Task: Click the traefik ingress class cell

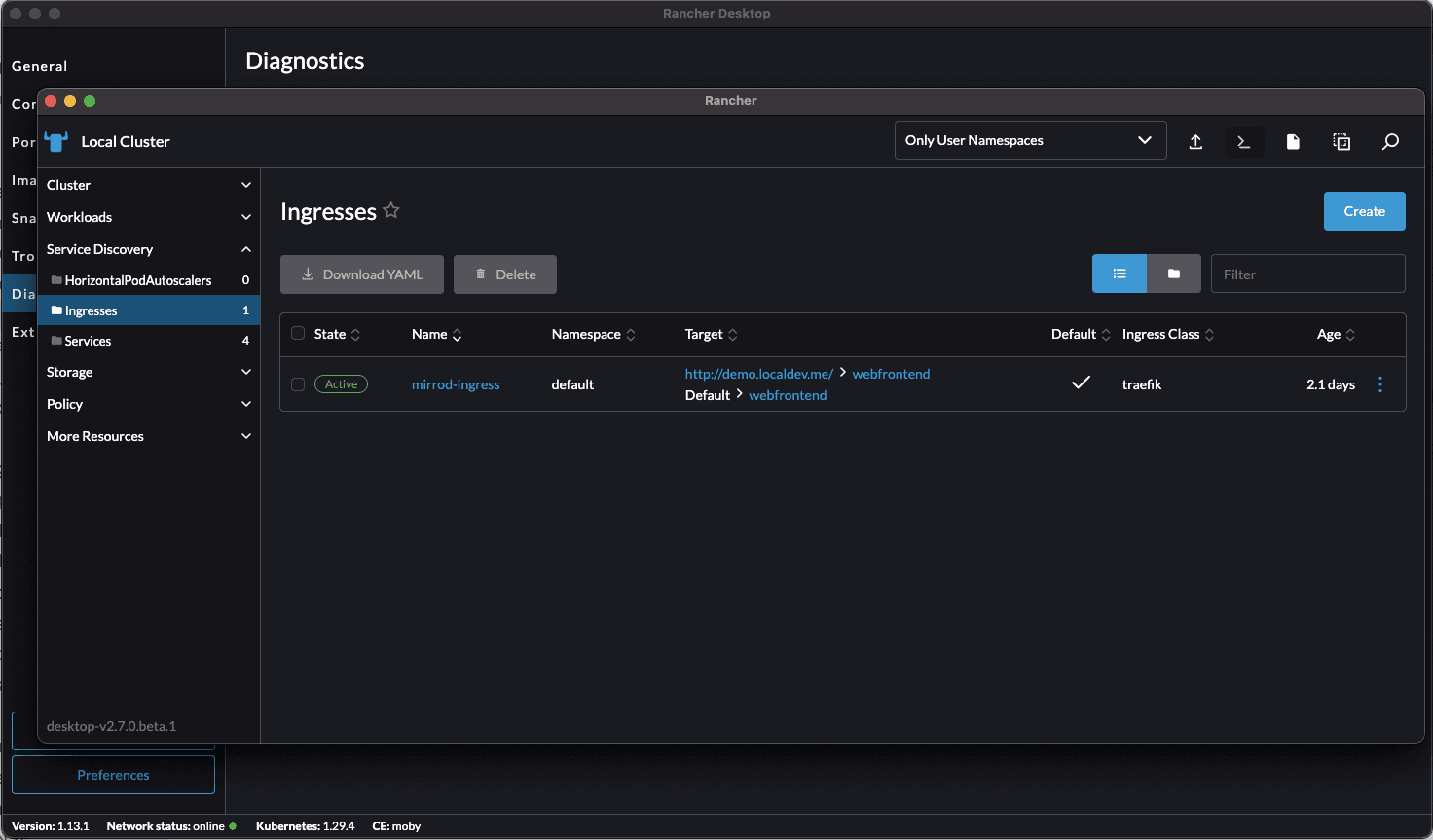Action: pos(1142,384)
